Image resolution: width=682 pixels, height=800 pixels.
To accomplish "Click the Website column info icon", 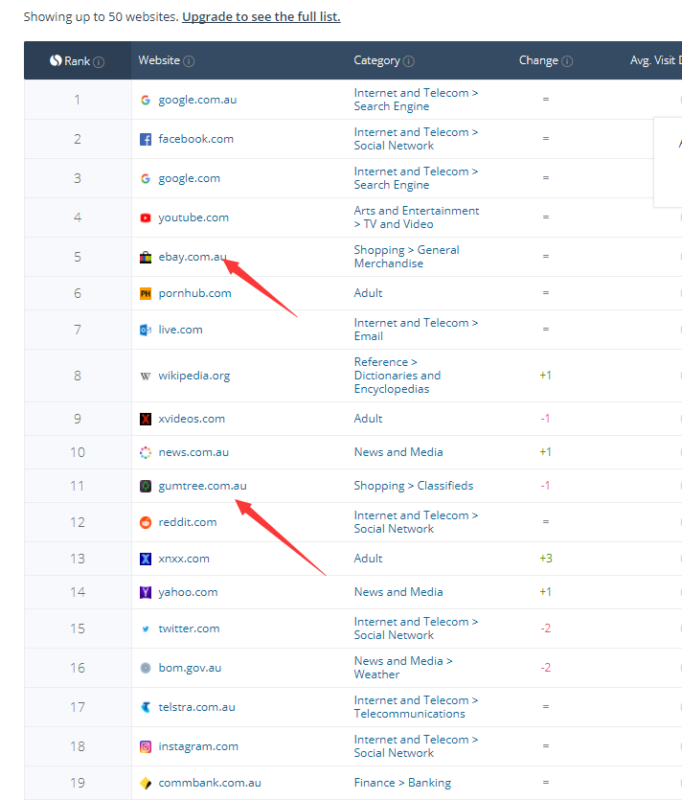I will coord(189,61).
